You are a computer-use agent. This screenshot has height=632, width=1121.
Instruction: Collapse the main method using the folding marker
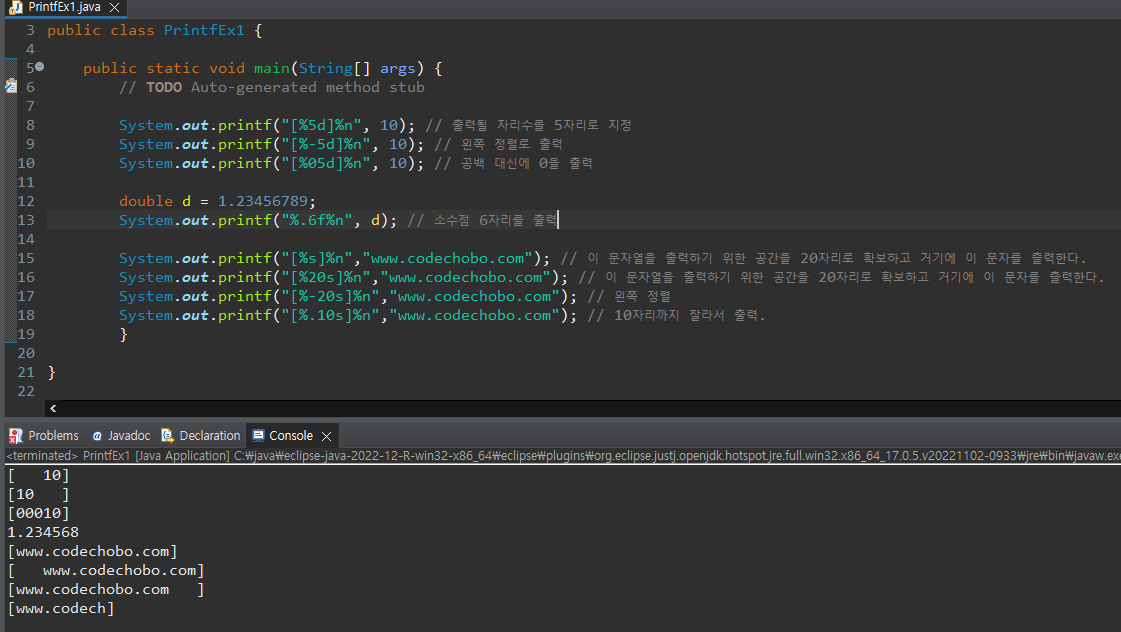[x=38, y=67]
